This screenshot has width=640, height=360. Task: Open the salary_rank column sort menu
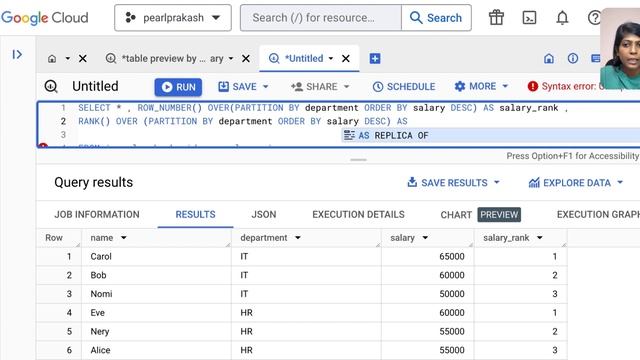click(540, 238)
